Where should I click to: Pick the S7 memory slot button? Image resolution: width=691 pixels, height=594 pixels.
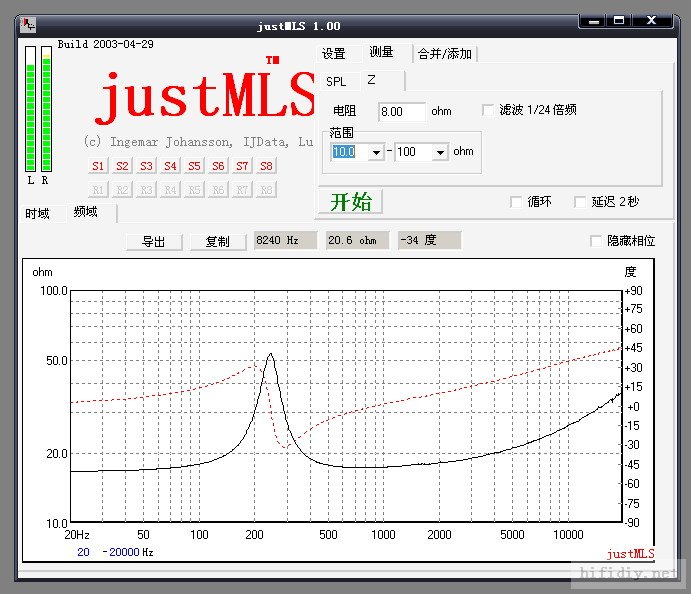click(x=242, y=166)
